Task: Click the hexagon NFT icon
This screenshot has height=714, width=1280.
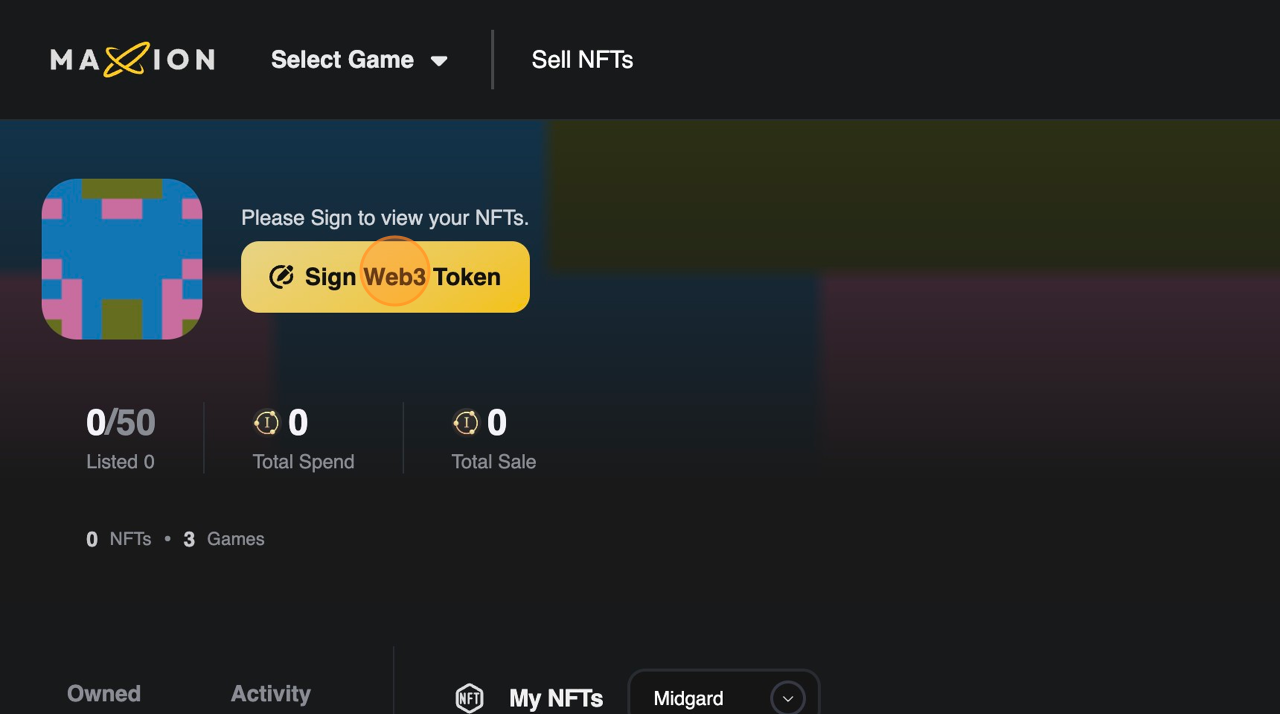Action: click(469, 698)
